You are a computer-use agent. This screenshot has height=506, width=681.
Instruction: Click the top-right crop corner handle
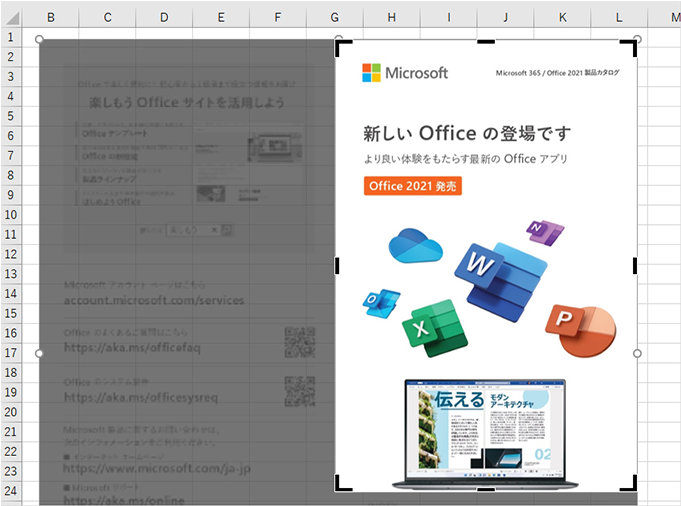point(629,48)
